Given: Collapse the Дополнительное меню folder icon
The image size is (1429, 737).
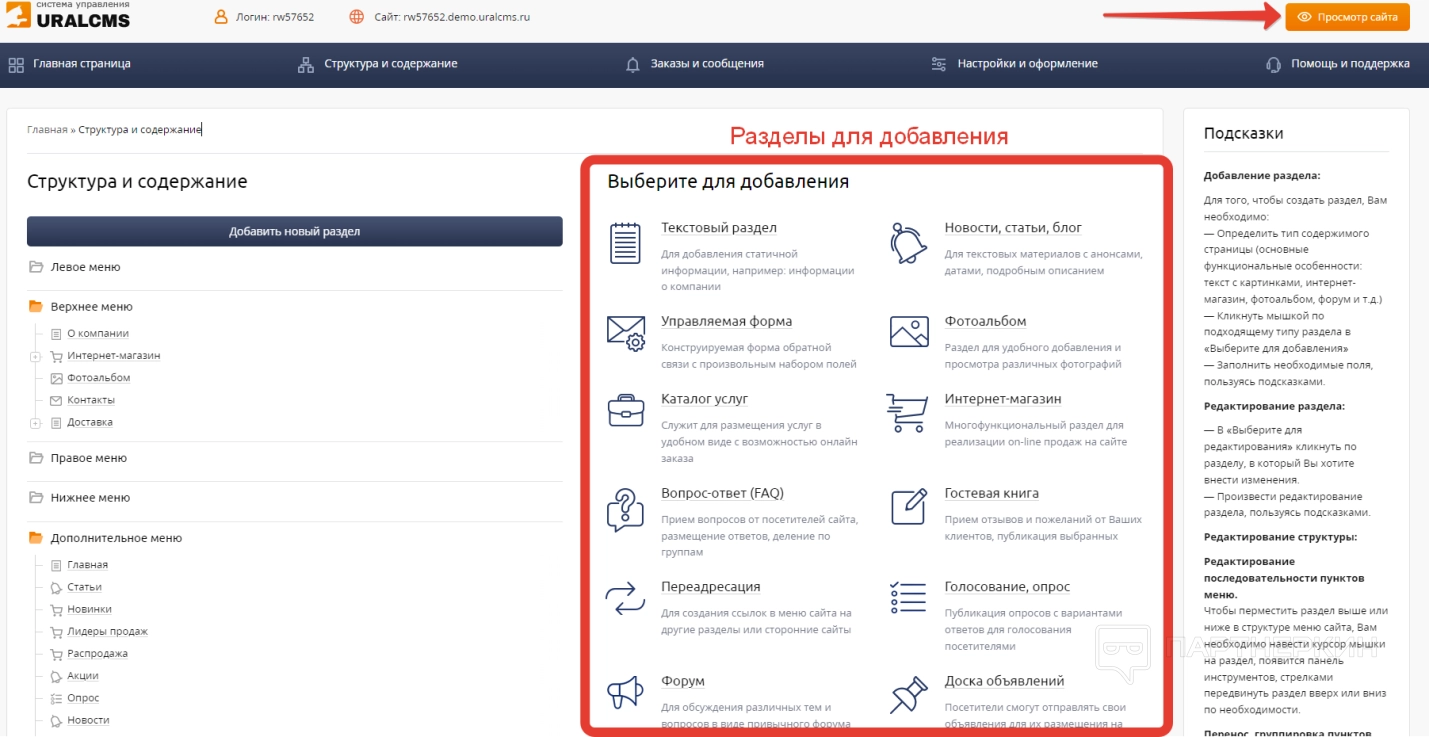Looking at the screenshot, I should pyautogui.click(x=36, y=538).
